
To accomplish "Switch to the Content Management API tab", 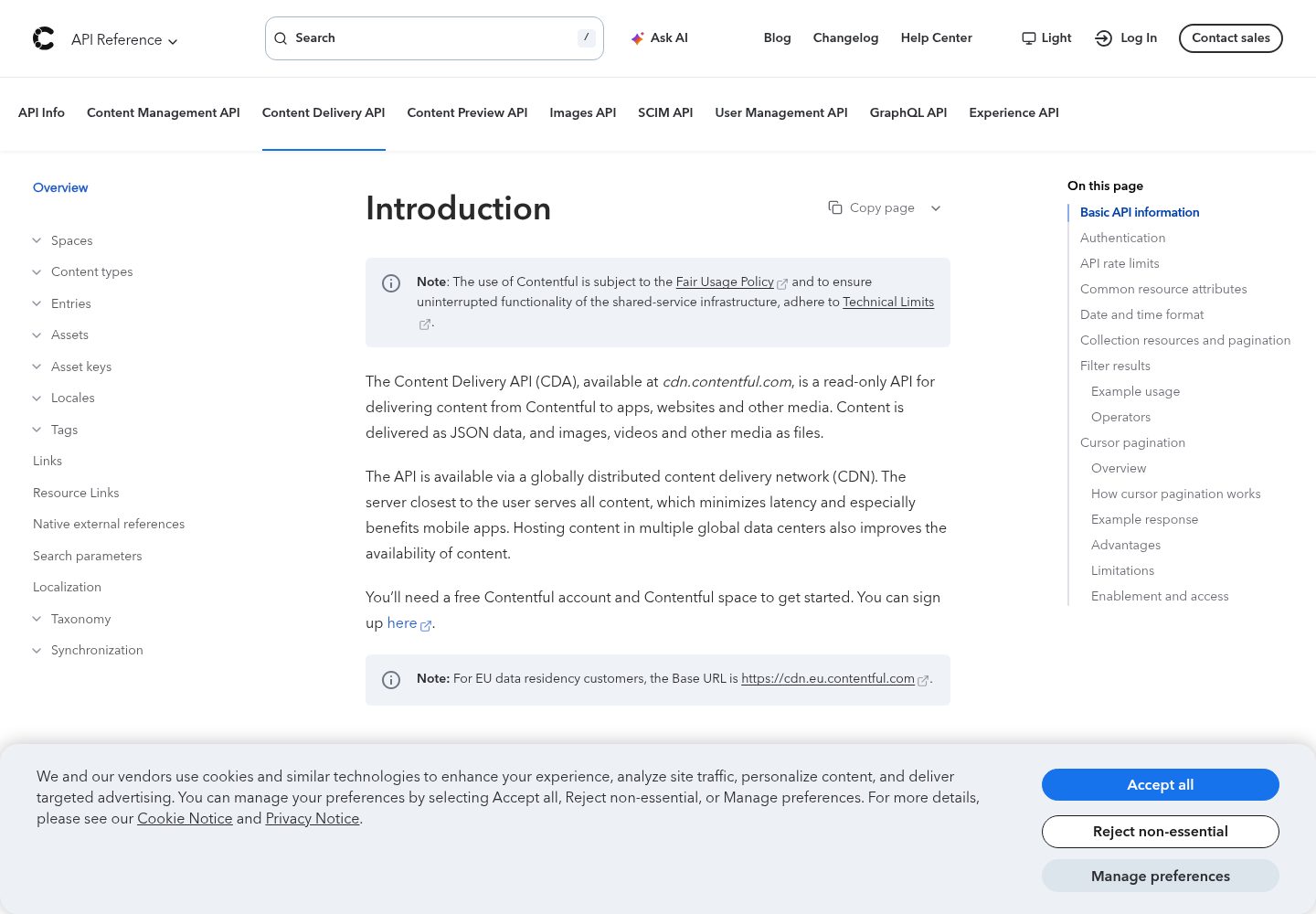I will coord(164,112).
